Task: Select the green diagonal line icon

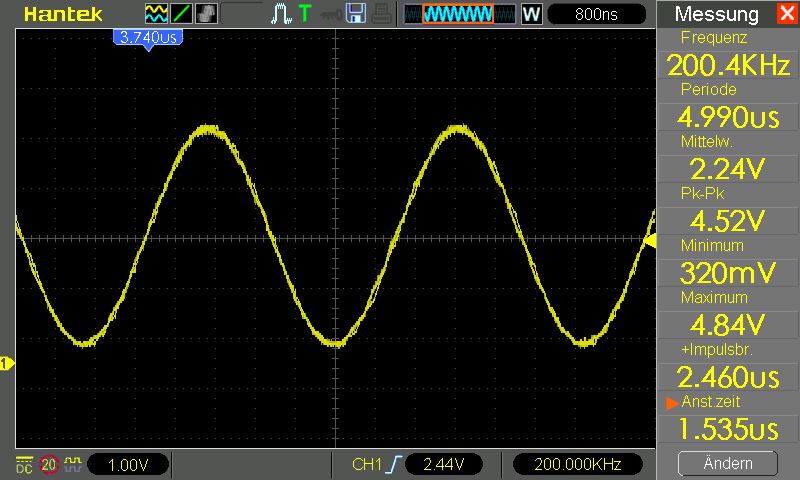Action: [x=181, y=14]
